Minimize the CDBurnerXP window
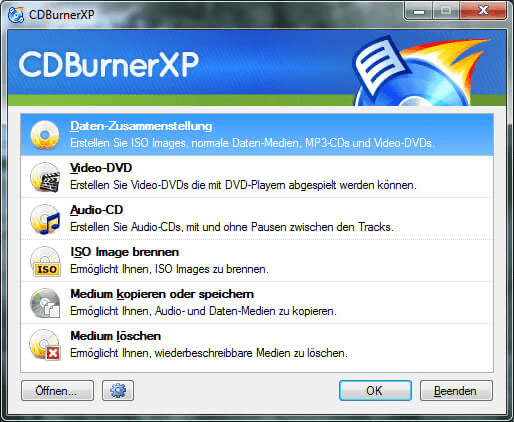Image resolution: width=514 pixels, height=422 pixels. (419, 11)
